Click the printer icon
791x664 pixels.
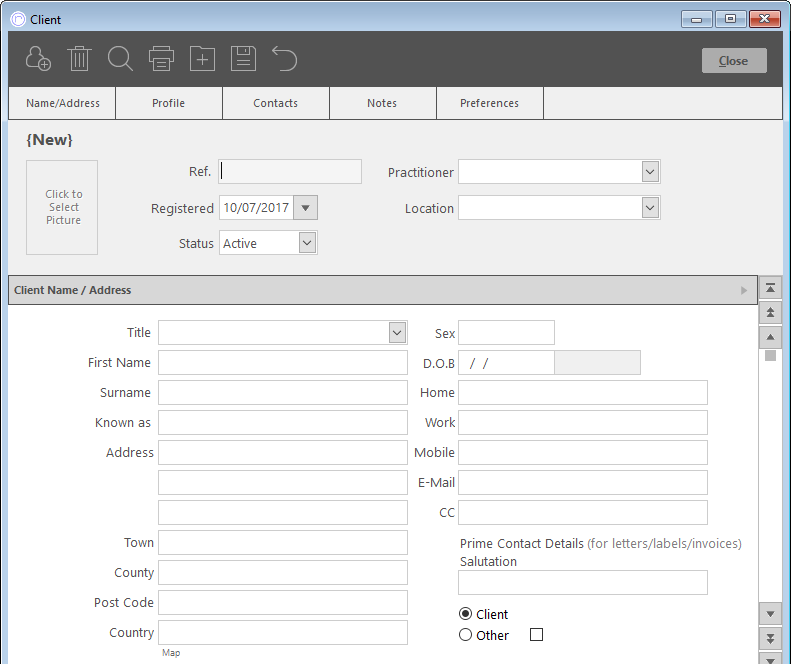point(161,59)
